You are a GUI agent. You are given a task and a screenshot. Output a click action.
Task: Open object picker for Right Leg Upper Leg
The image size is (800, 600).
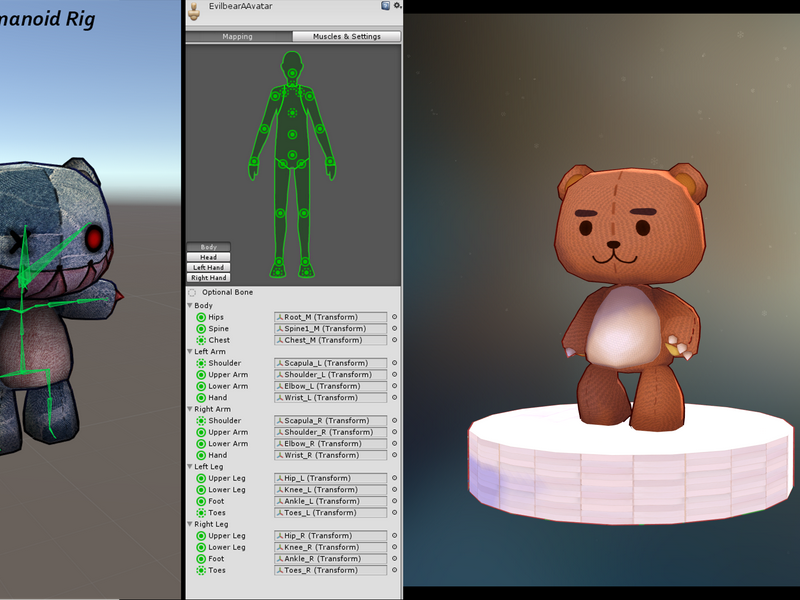point(394,536)
